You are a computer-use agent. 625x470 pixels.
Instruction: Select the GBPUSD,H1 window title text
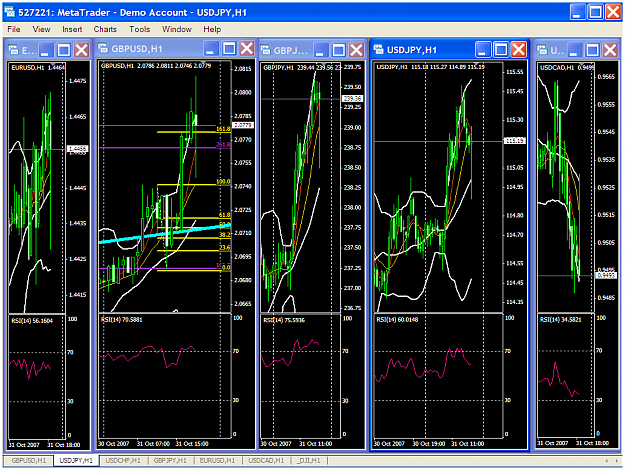(137, 49)
